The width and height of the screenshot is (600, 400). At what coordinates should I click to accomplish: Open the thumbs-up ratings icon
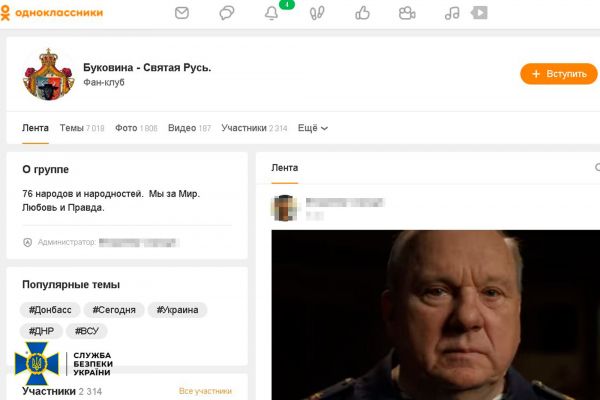(x=362, y=13)
